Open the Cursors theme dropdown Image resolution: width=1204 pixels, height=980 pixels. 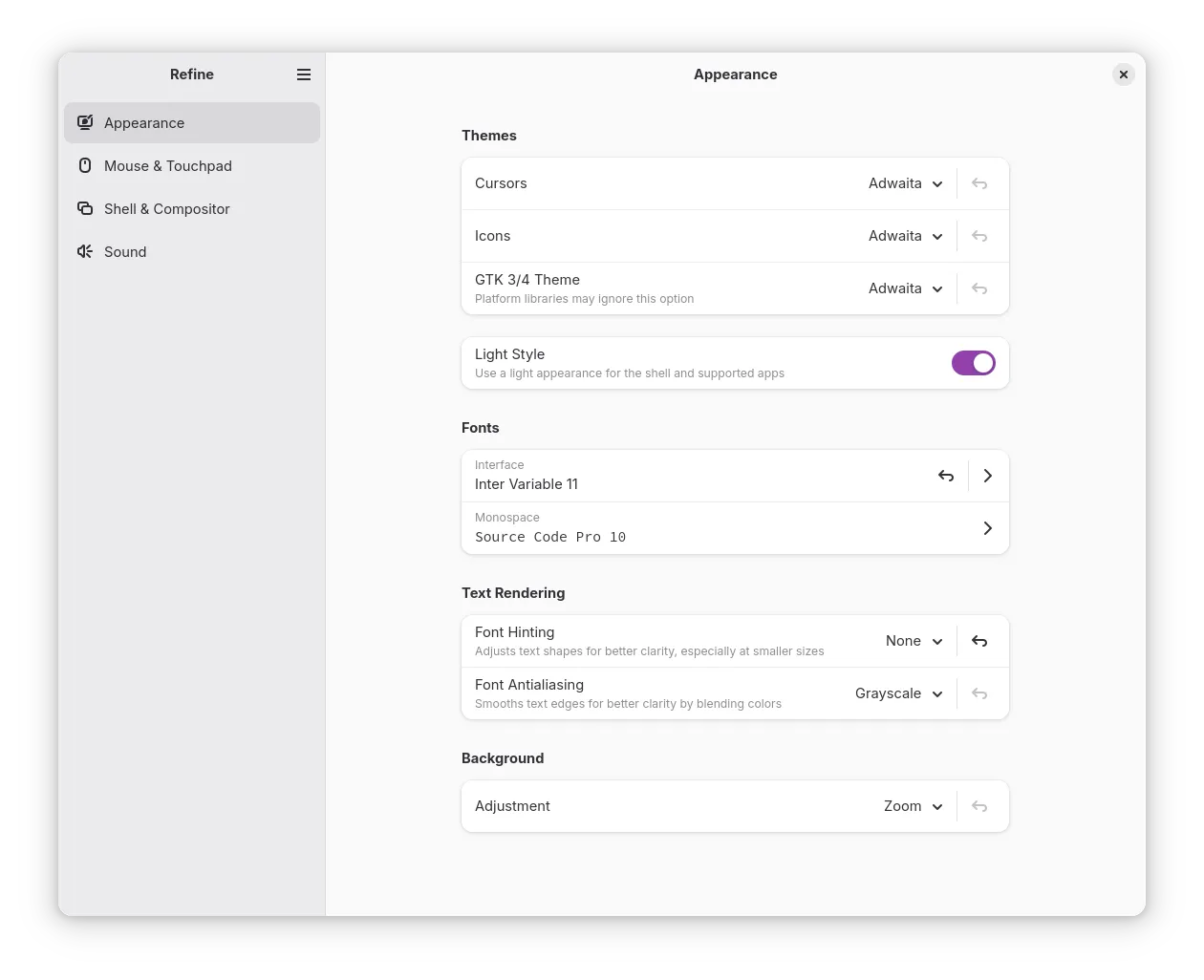coord(905,183)
